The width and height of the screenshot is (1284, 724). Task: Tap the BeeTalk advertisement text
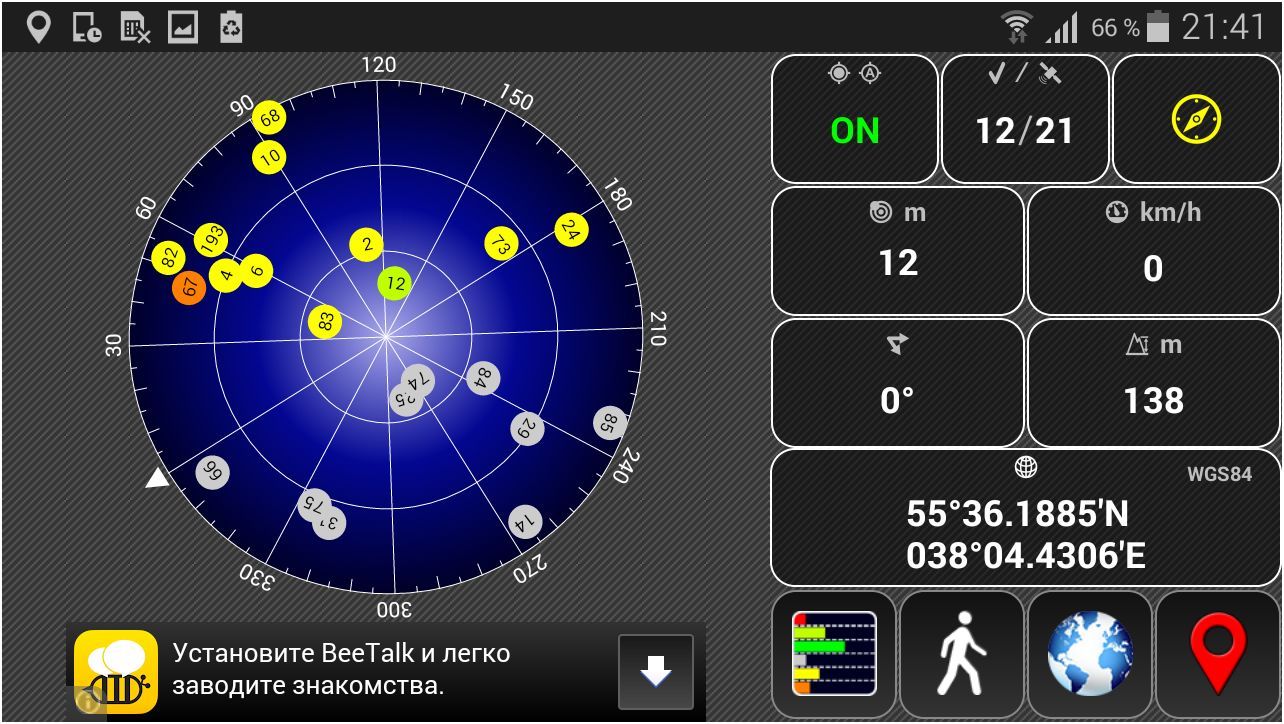click(x=341, y=669)
